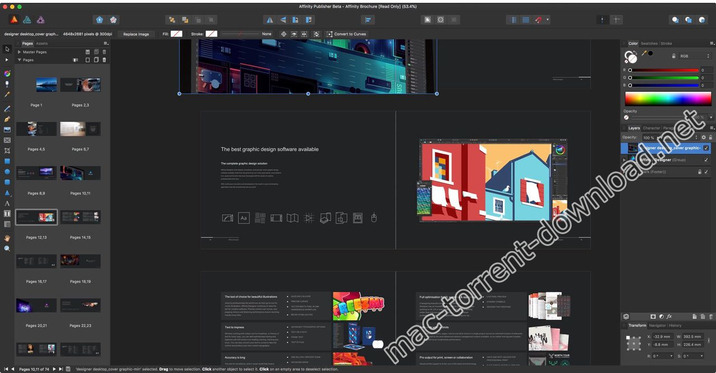The image size is (716, 373).
Task: Switch to the Photo persona icon
Action: click(41, 20)
